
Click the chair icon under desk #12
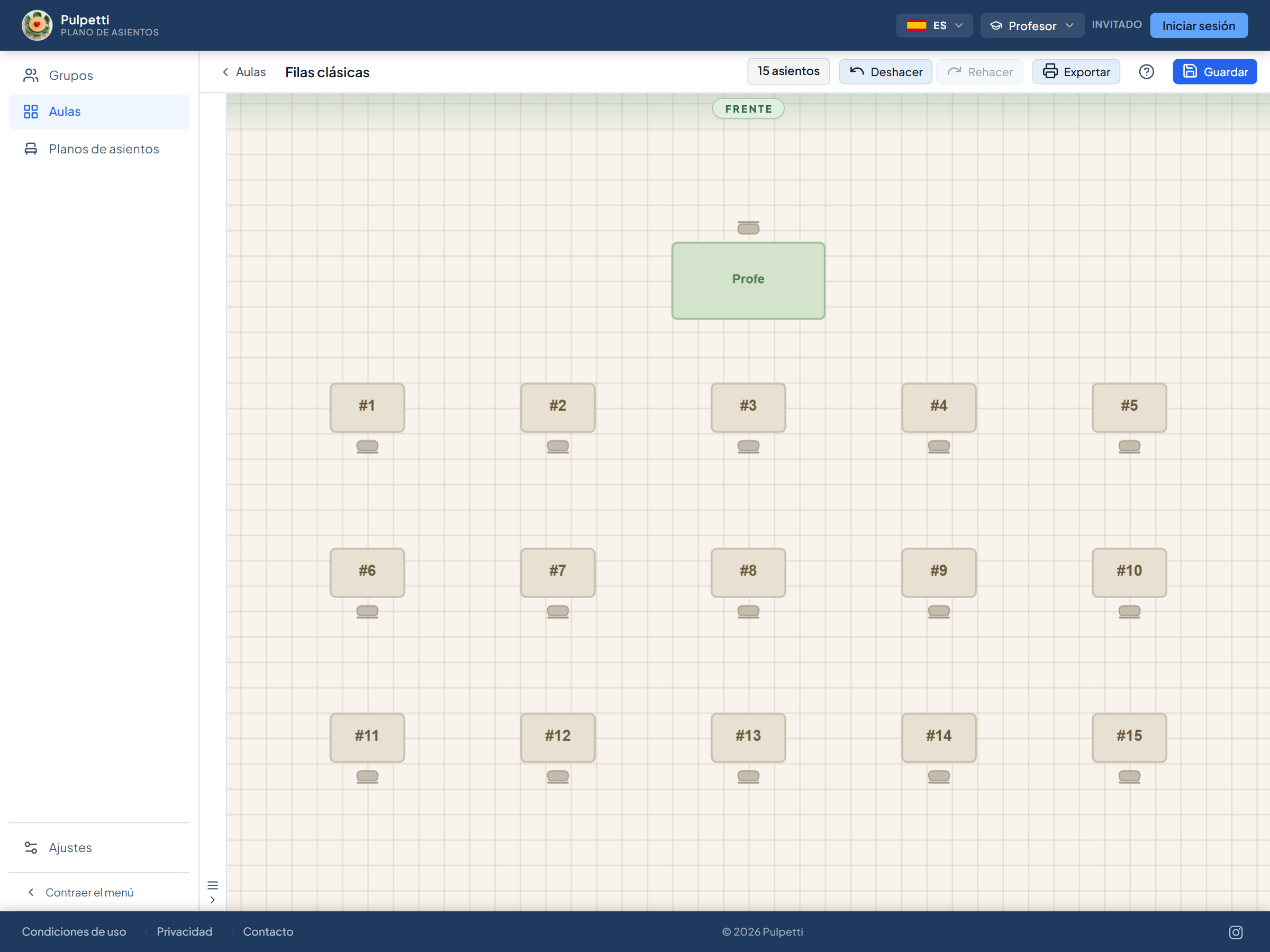point(558,776)
